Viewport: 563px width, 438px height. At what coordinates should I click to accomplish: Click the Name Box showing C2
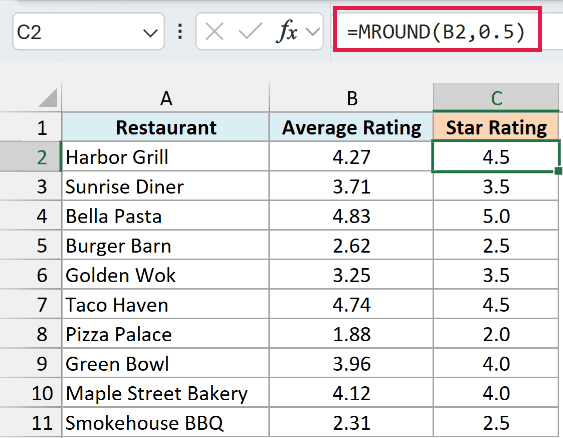coord(88,32)
